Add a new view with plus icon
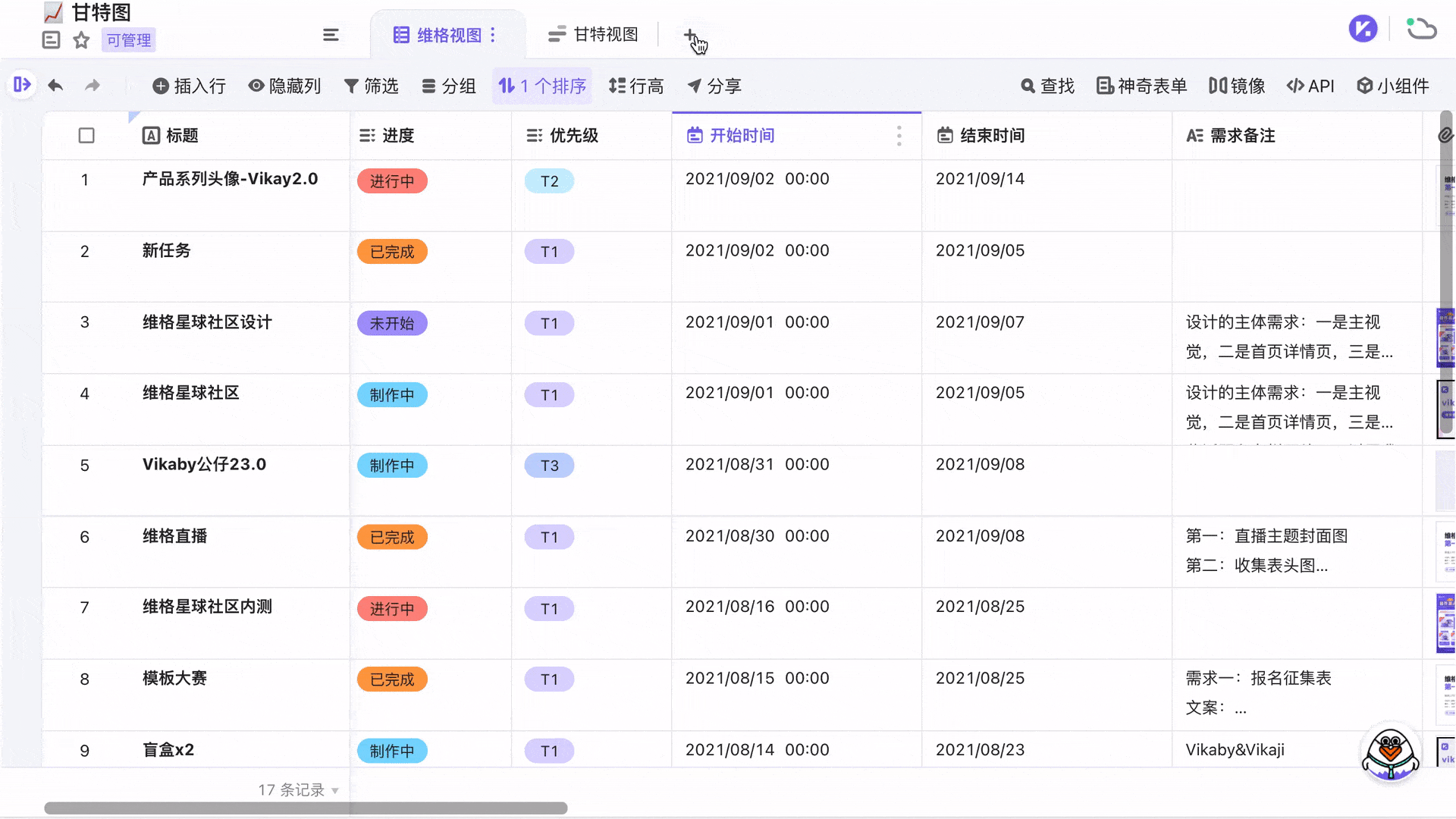This screenshot has height=819, width=1456. click(x=689, y=35)
